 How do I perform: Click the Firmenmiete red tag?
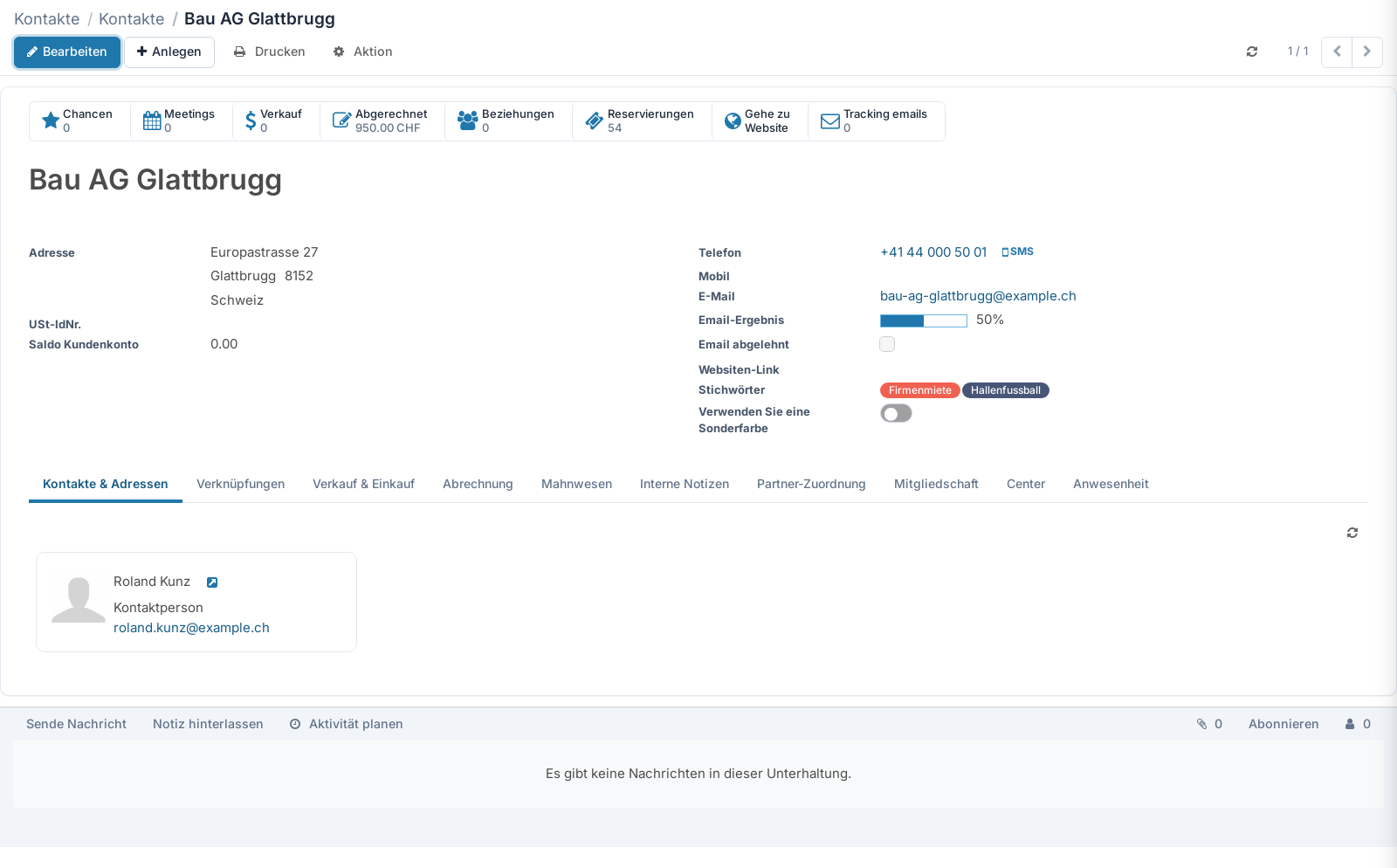(x=920, y=390)
